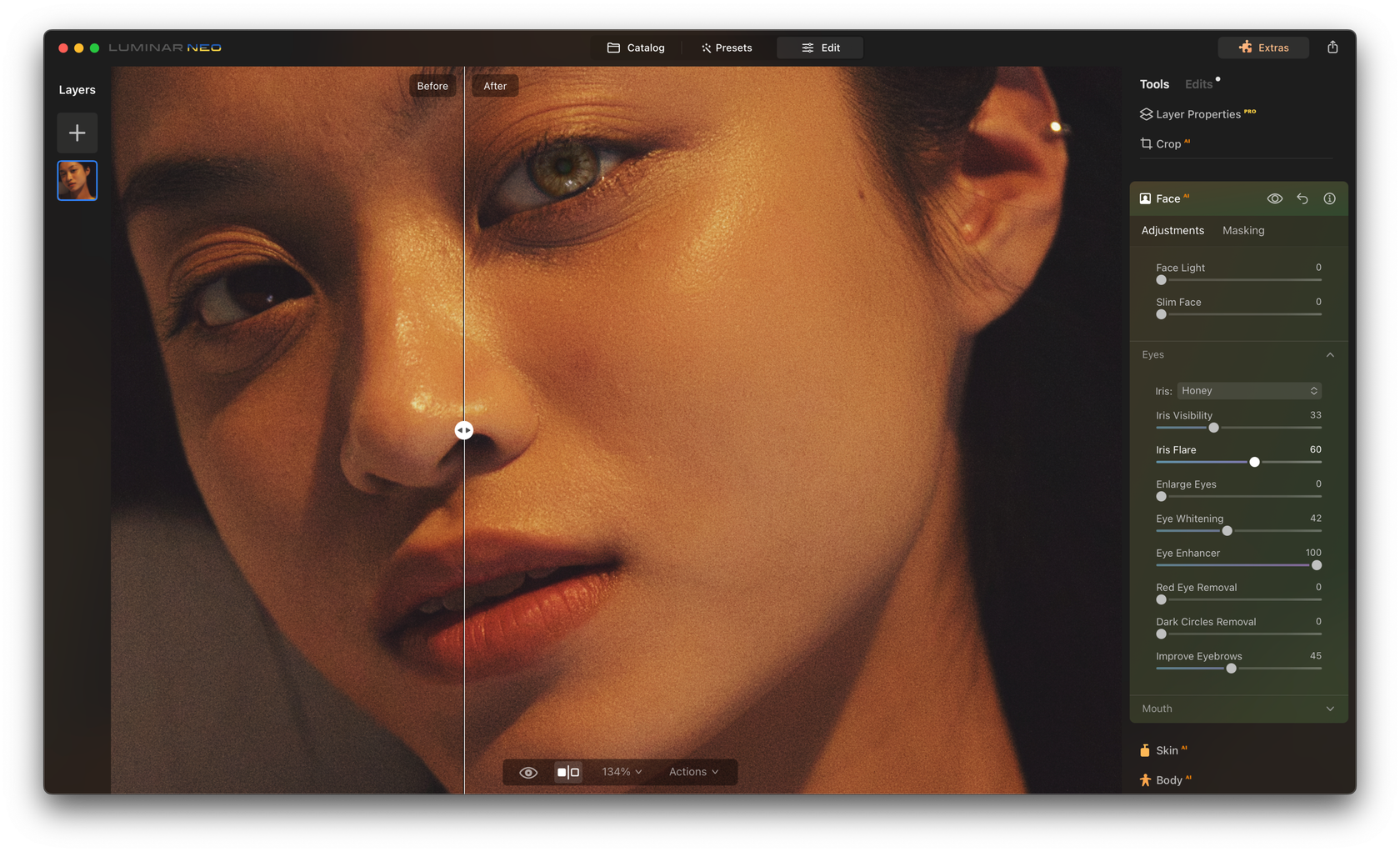The height and width of the screenshot is (852, 1400).
Task: Reset Face AI adjustments with the undo icon
Action: tap(1302, 198)
